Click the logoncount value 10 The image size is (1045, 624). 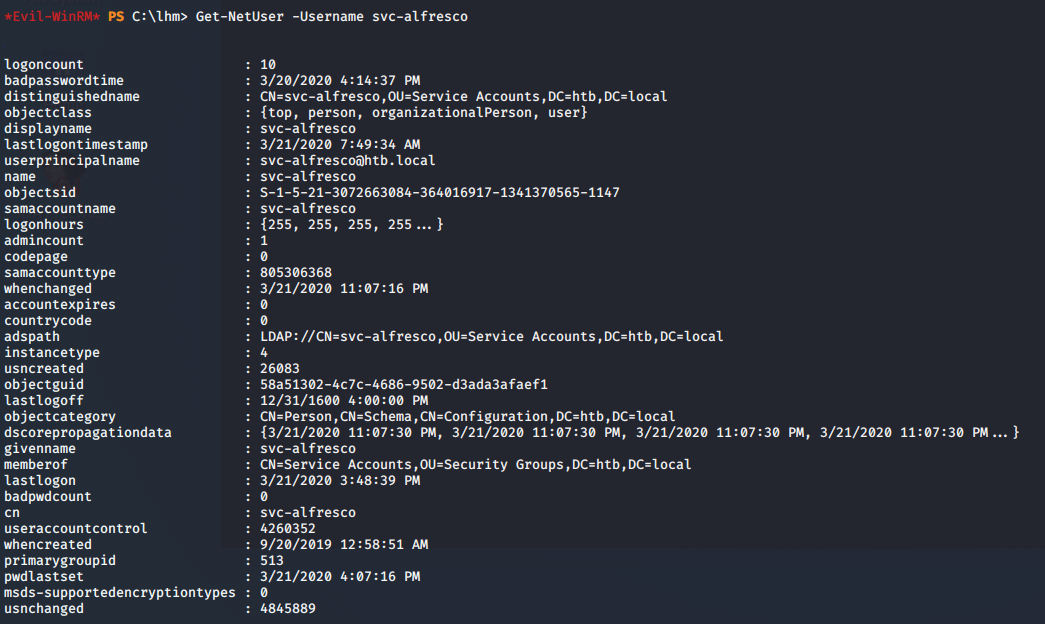[x=267, y=65]
